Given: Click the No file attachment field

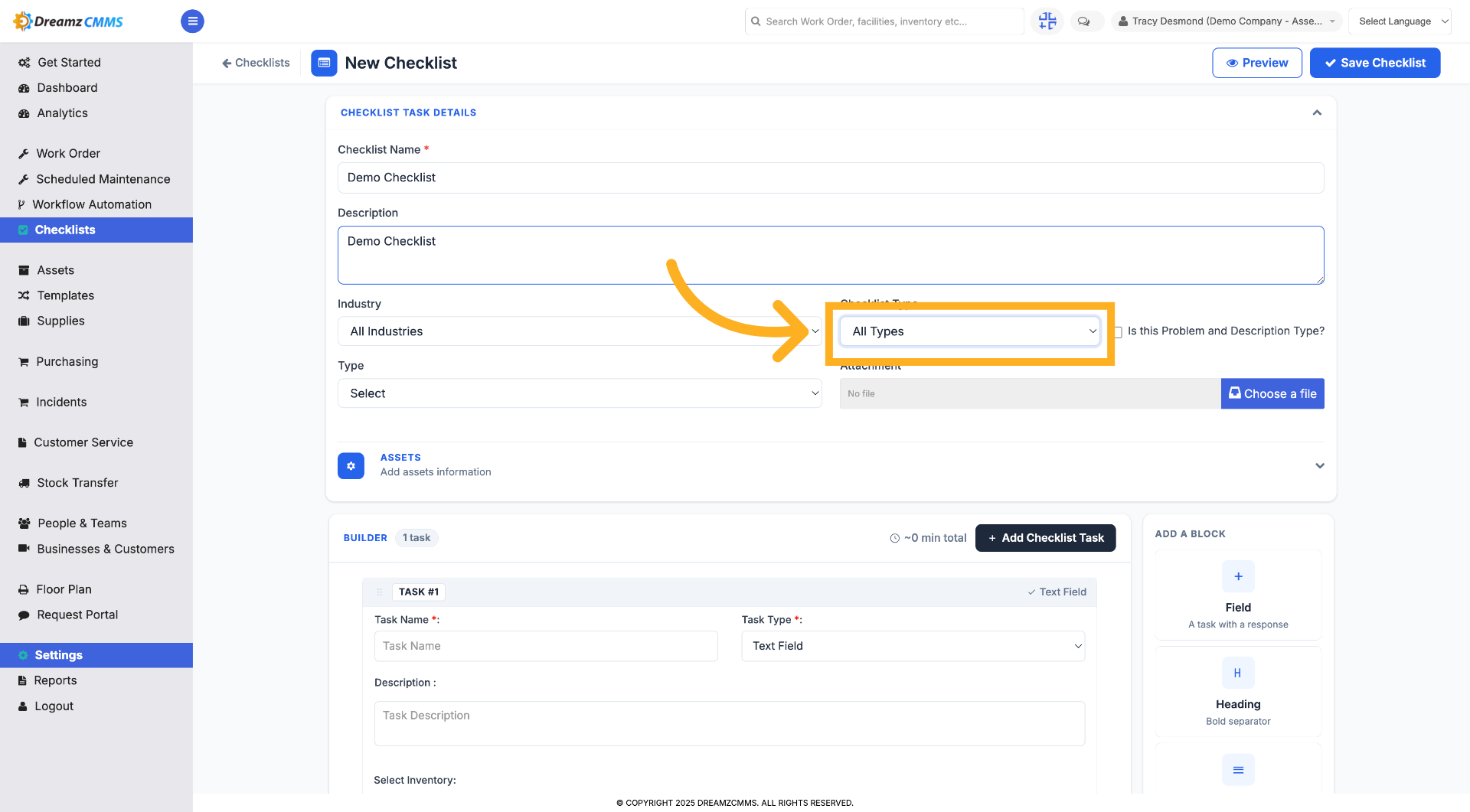Looking at the screenshot, I should 1030,393.
